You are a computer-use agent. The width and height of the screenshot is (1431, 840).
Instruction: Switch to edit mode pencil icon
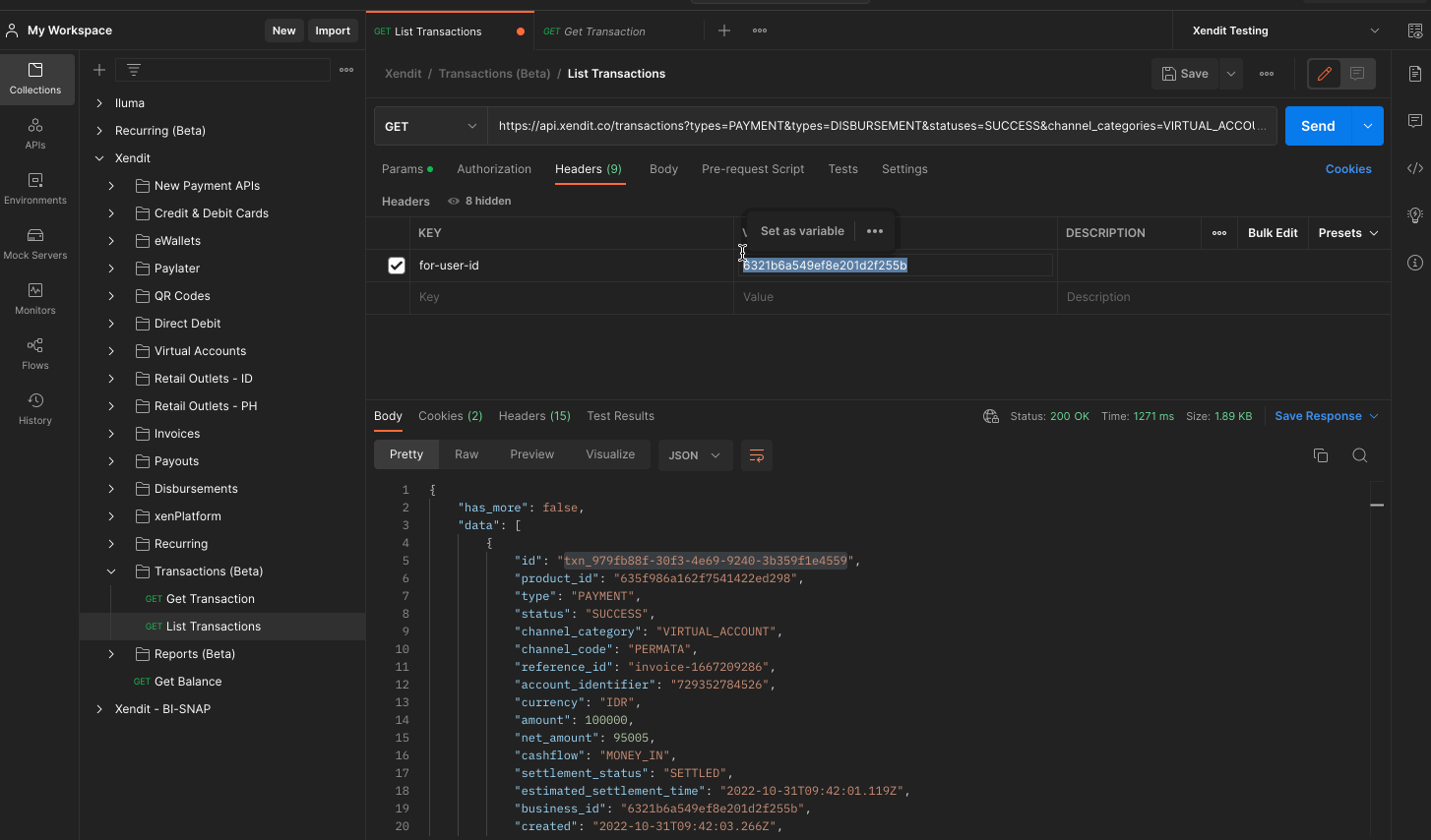click(x=1325, y=74)
